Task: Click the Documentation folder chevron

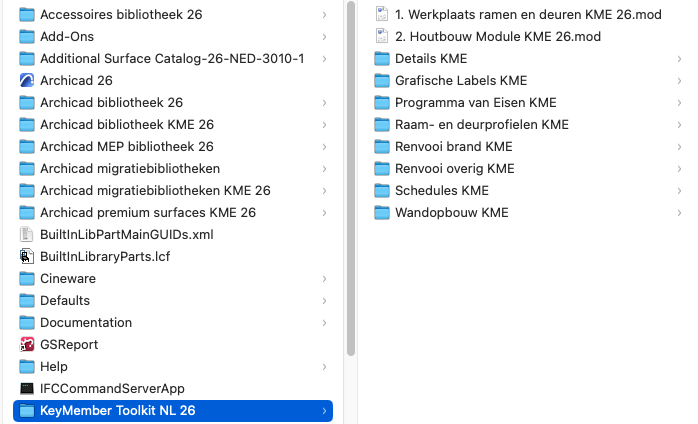Action: point(325,323)
